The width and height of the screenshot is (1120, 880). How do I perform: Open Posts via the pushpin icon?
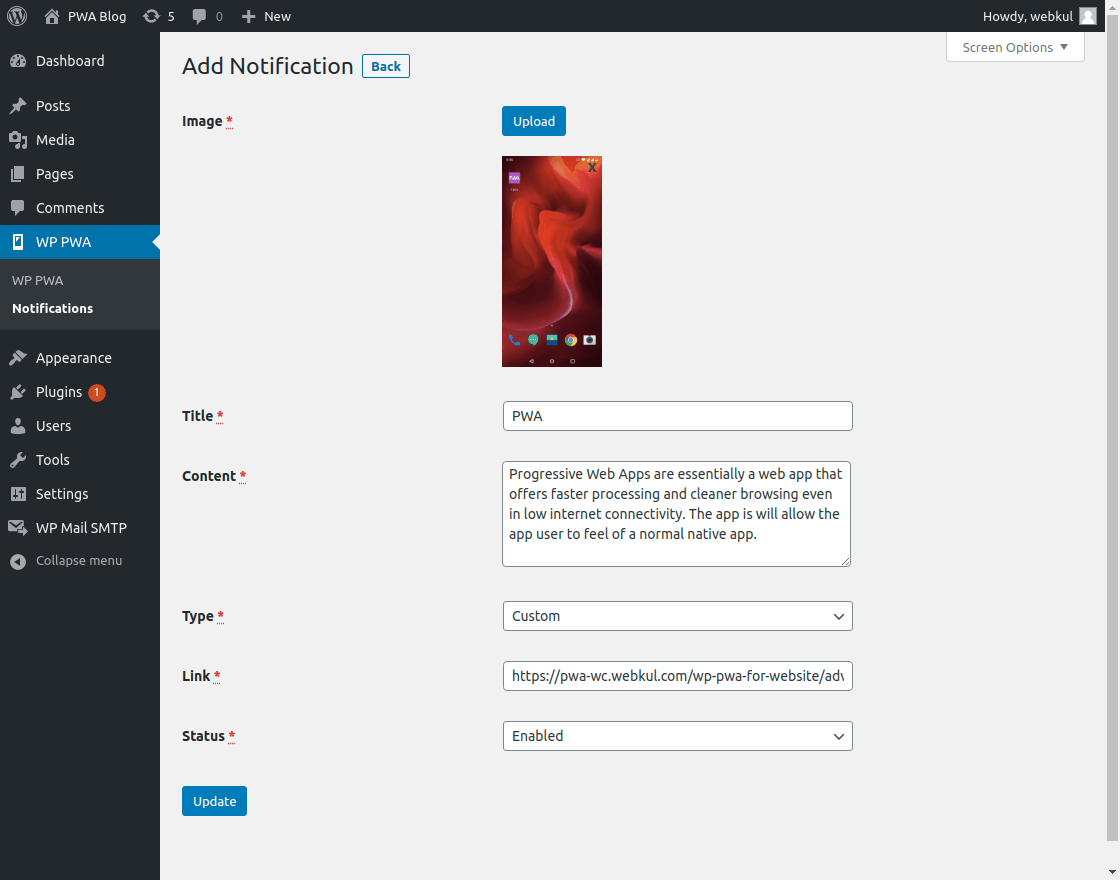(18, 106)
